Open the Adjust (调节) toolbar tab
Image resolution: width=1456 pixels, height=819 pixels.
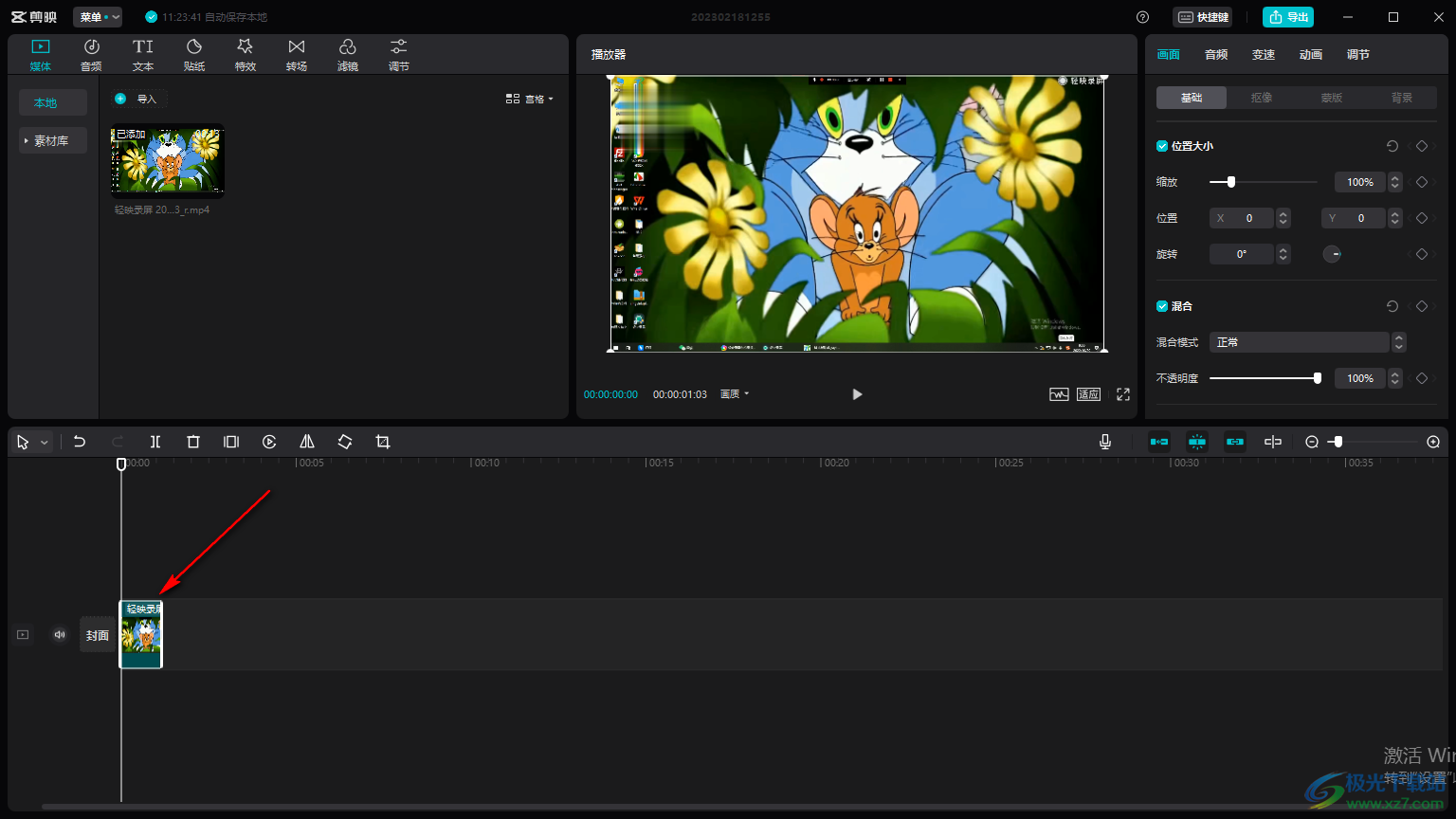tap(399, 55)
